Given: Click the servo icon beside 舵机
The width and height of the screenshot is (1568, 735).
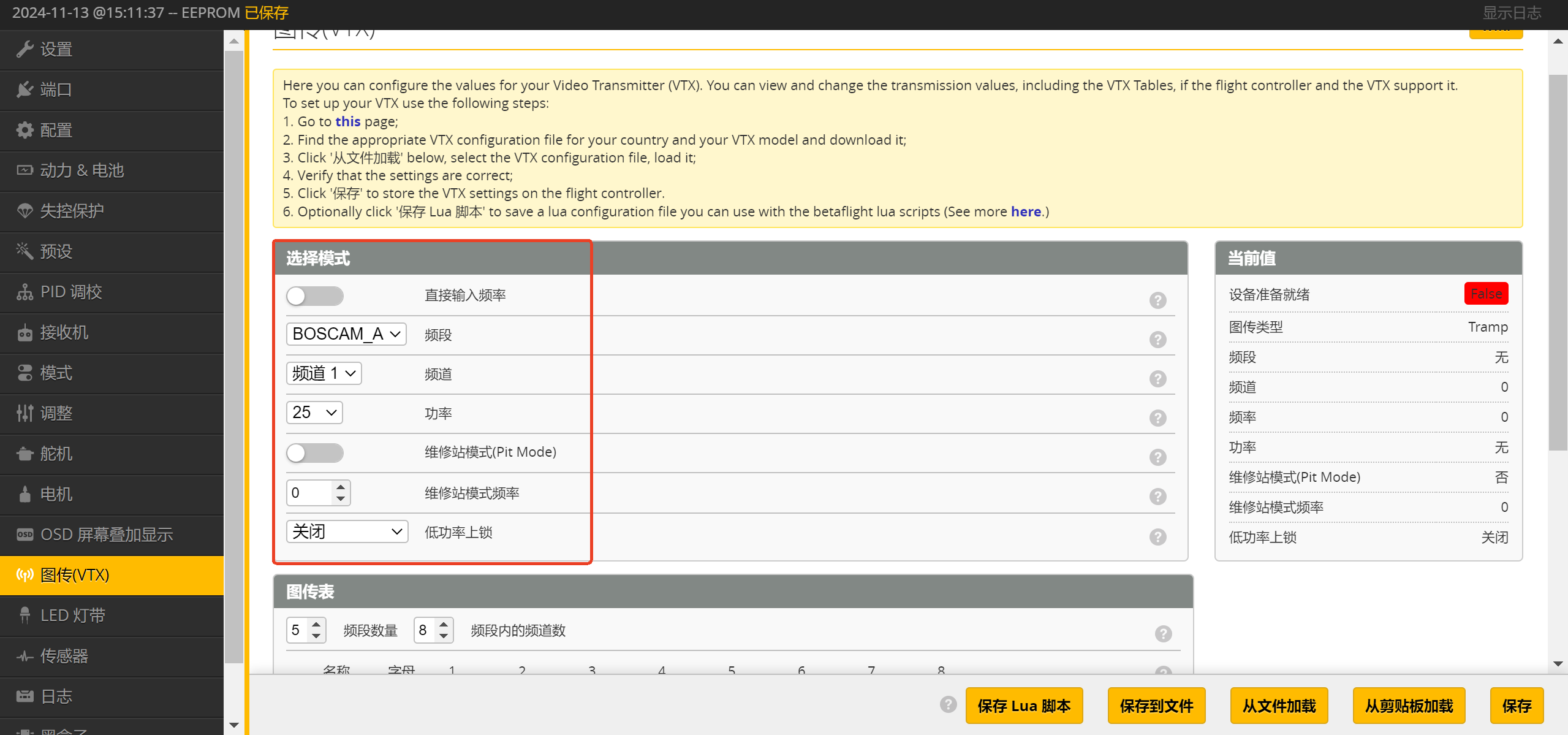Looking at the screenshot, I should [25, 454].
